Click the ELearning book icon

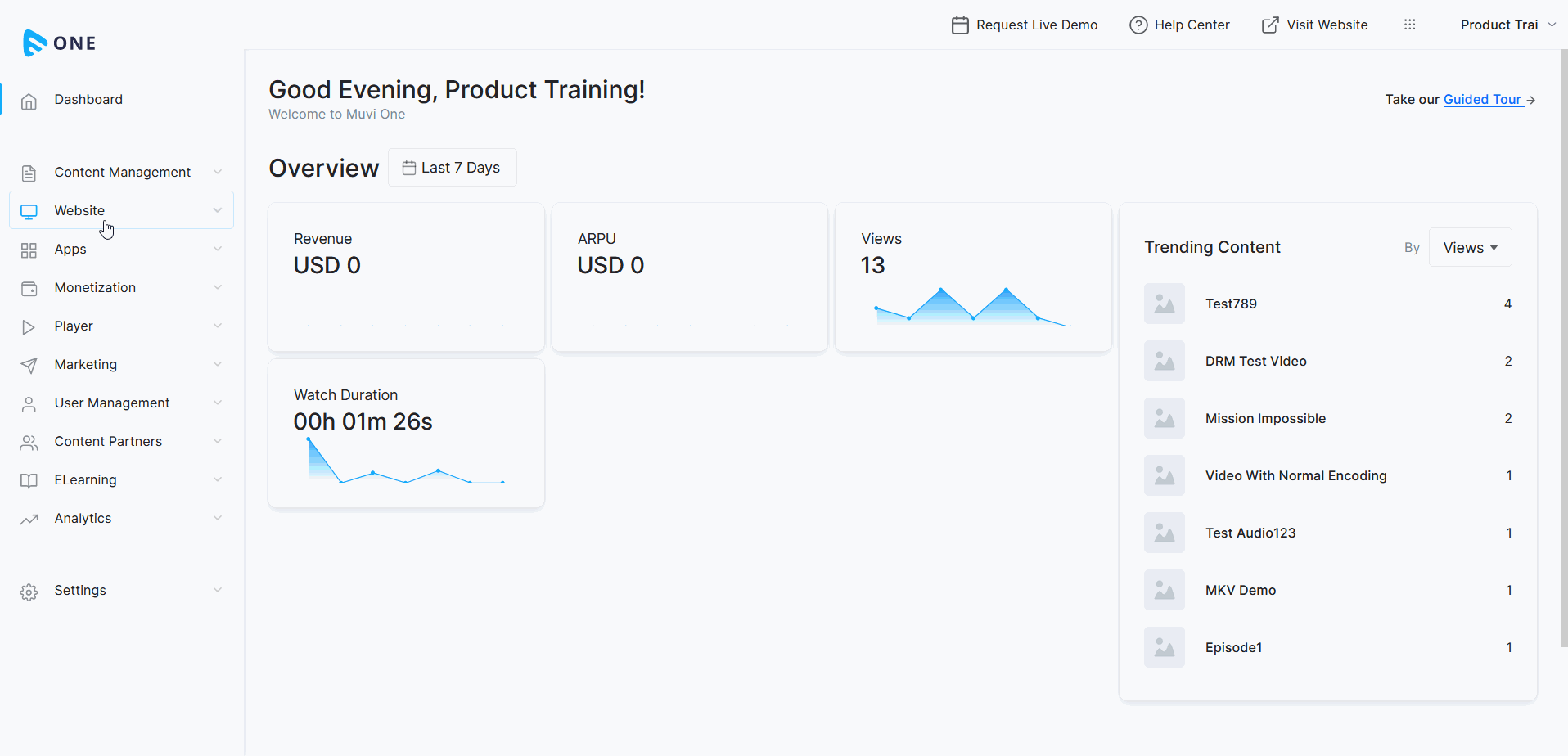point(29,481)
